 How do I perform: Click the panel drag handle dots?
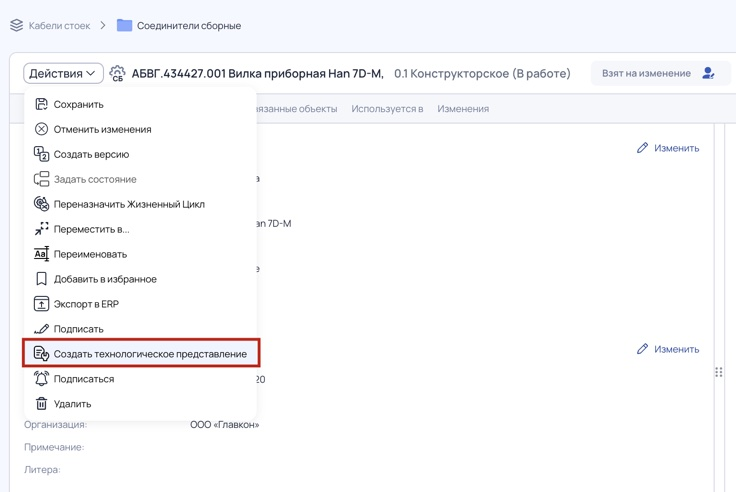(719, 372)
